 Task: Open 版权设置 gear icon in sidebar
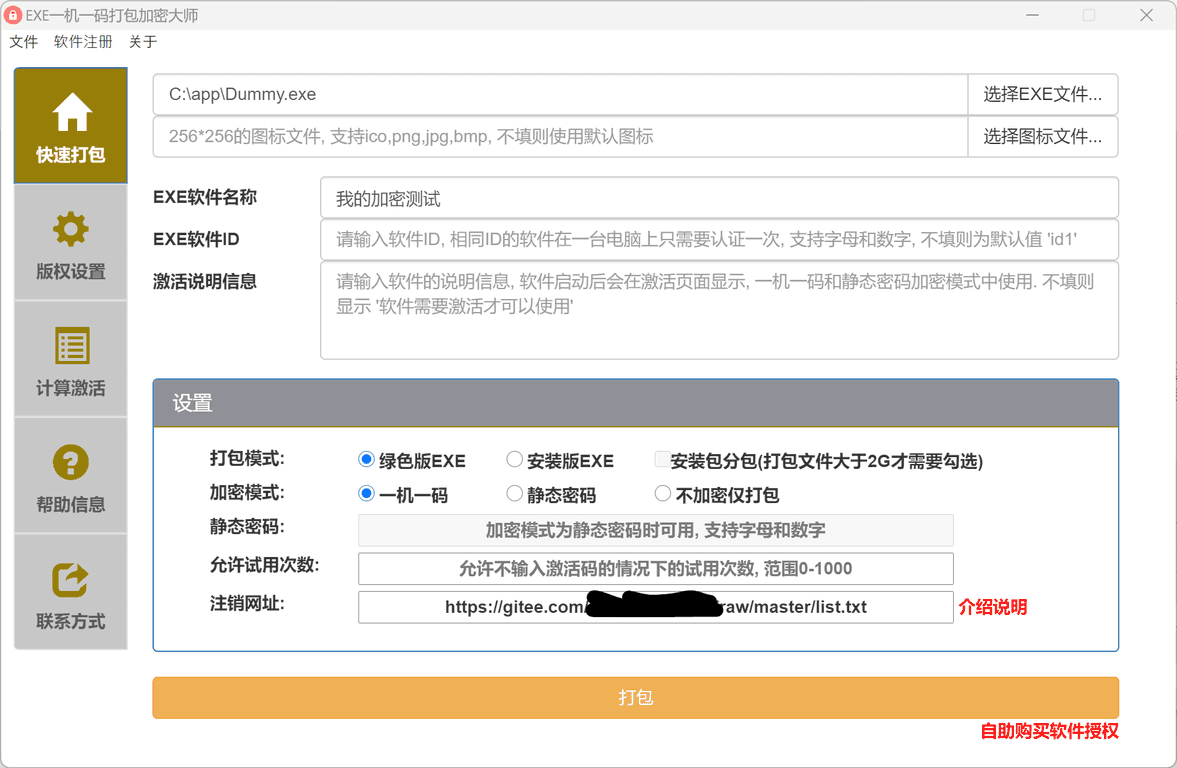pyautogui.click(x=71, y=230)
